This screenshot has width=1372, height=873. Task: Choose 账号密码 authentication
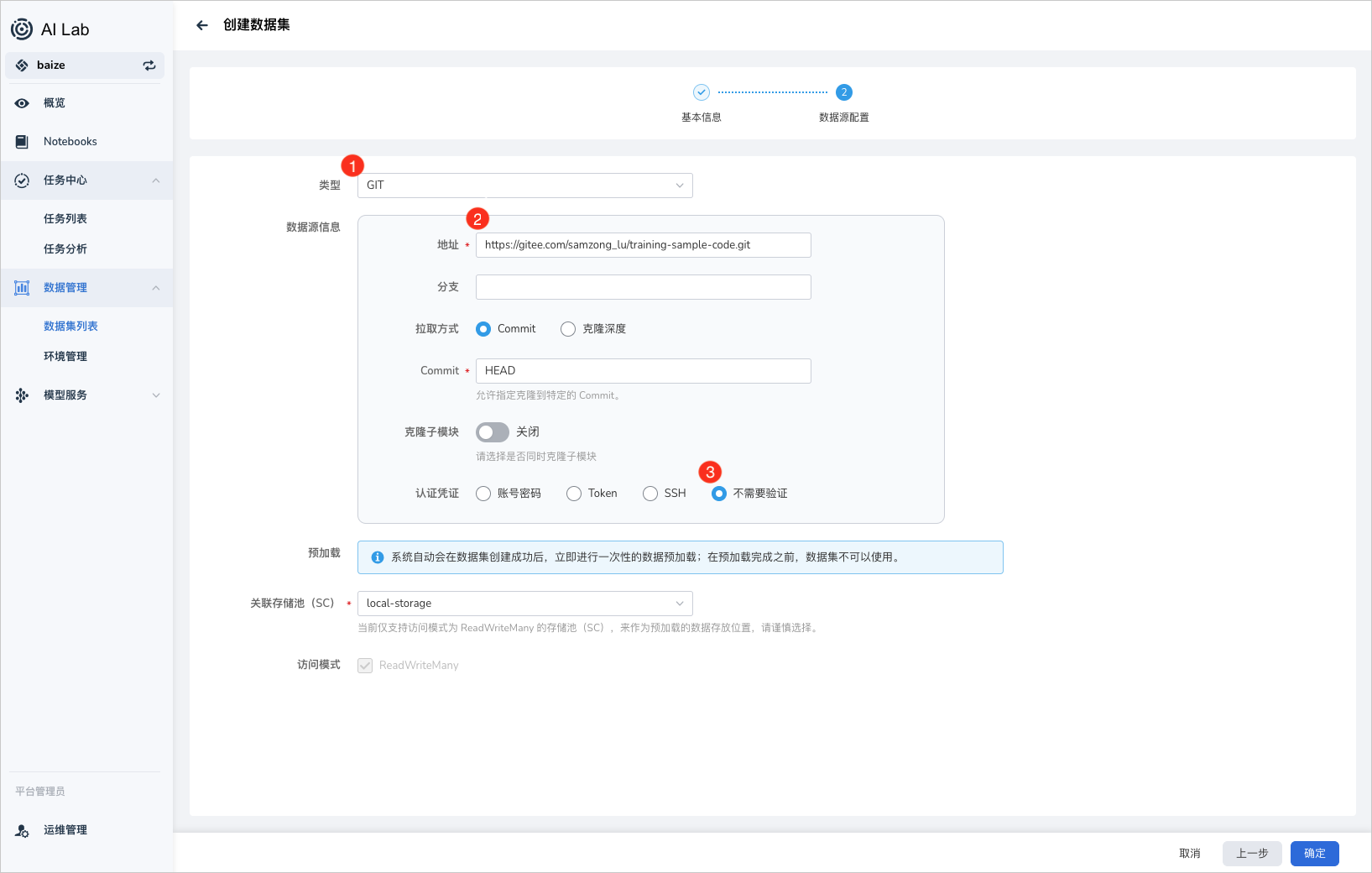pos(483,494)
